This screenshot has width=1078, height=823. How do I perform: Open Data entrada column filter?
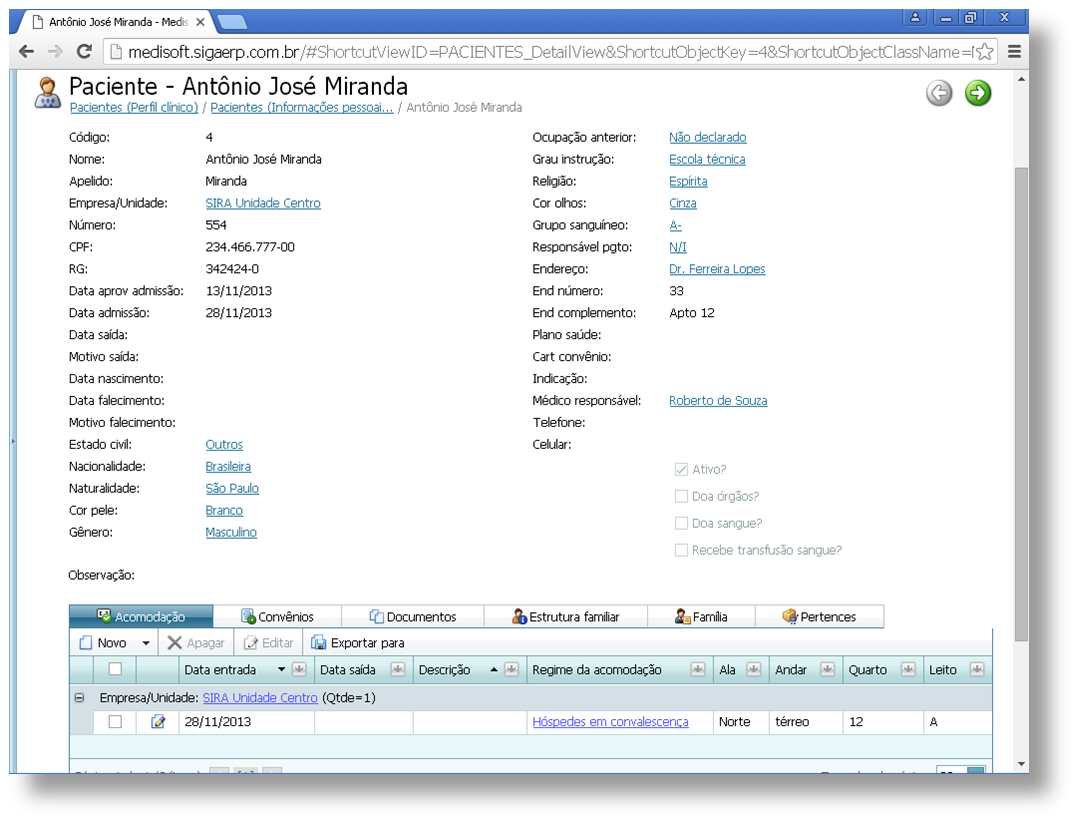coord(298,669)
